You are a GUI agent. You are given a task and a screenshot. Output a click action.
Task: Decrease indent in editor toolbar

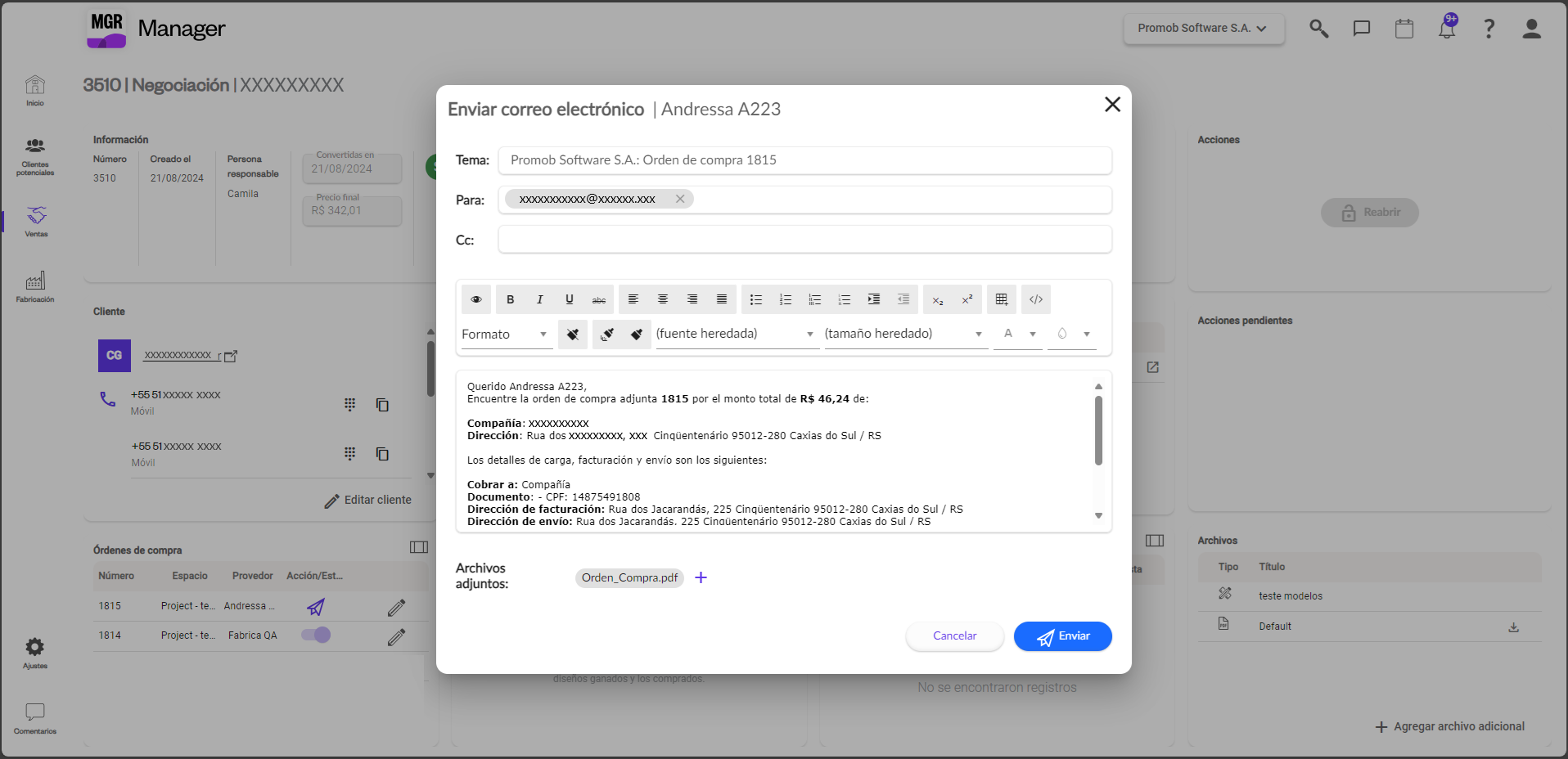(903, 299)
